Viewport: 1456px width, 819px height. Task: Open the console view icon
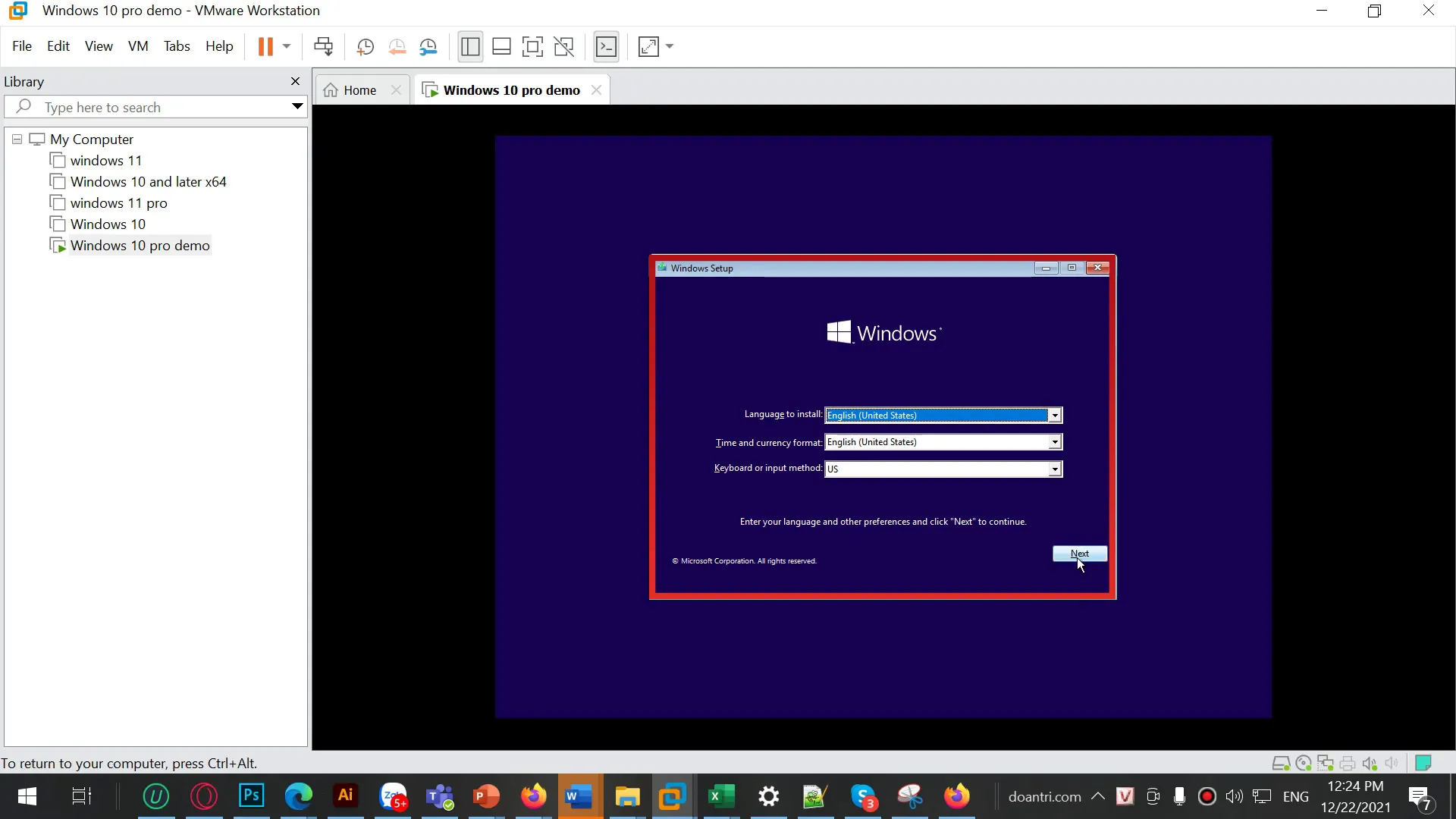[x=606, y=47]
